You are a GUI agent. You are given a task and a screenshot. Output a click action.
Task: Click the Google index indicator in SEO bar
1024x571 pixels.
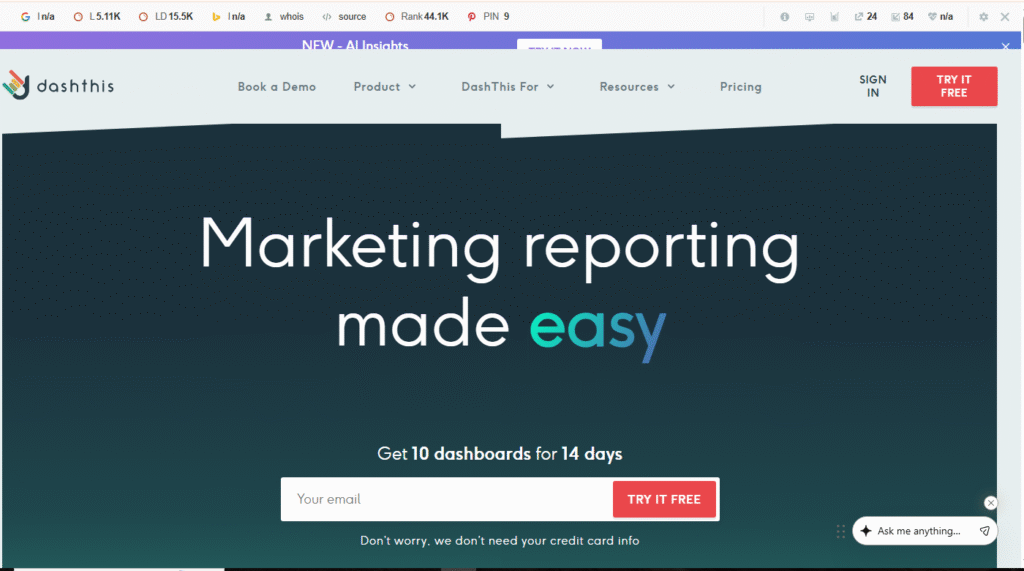coord(38,17)
